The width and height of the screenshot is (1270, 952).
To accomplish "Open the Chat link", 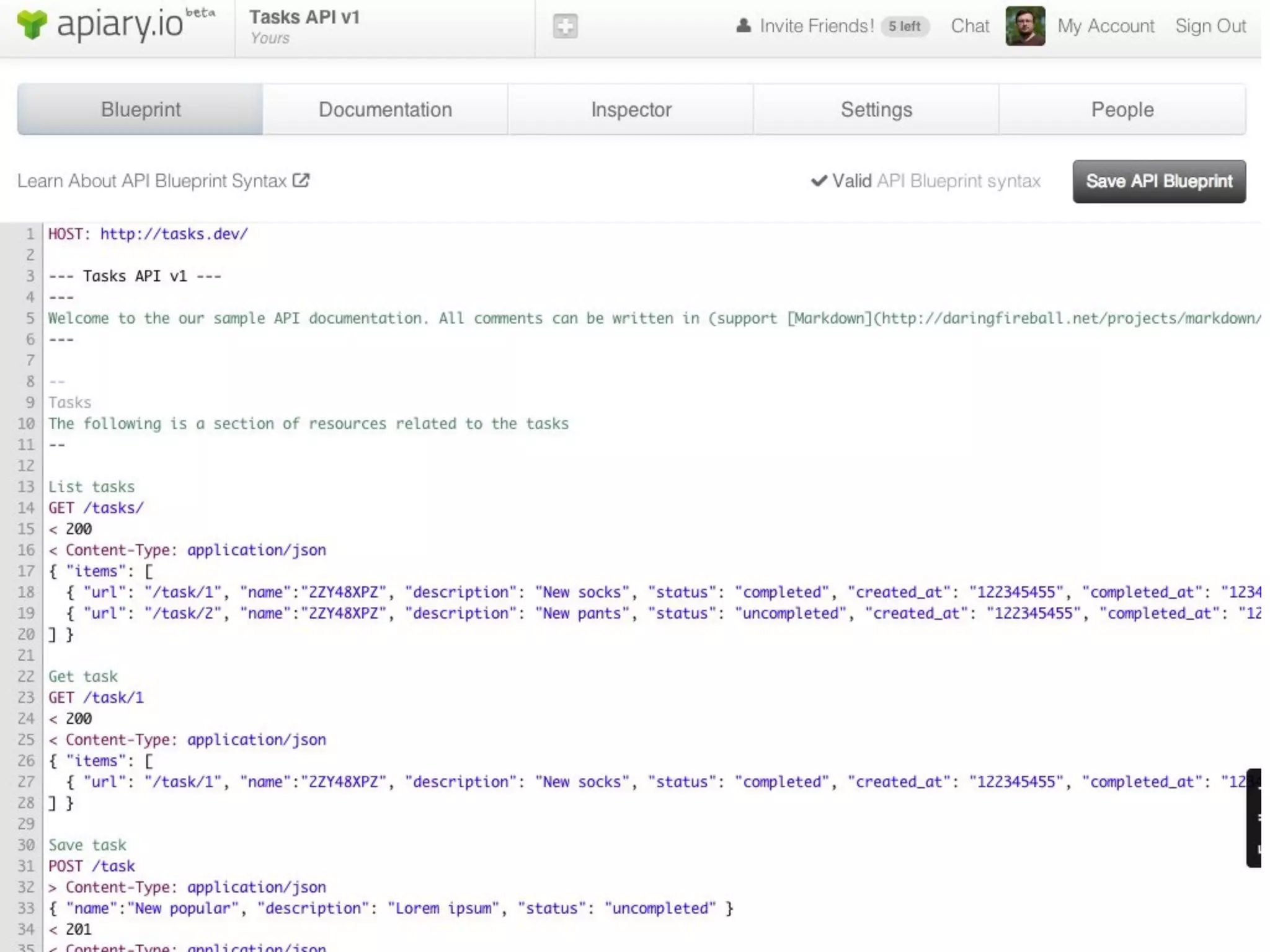I will 969,26.
